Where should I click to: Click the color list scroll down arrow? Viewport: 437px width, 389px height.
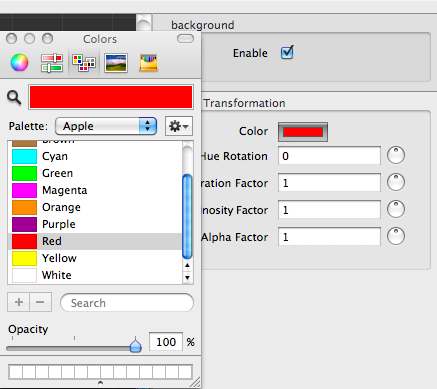(x=187, y=277)
